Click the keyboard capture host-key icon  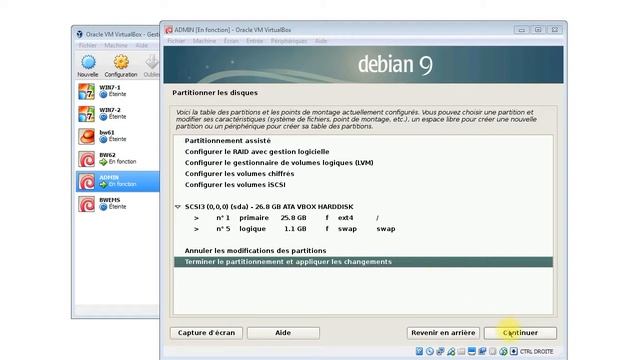(514, 351)
